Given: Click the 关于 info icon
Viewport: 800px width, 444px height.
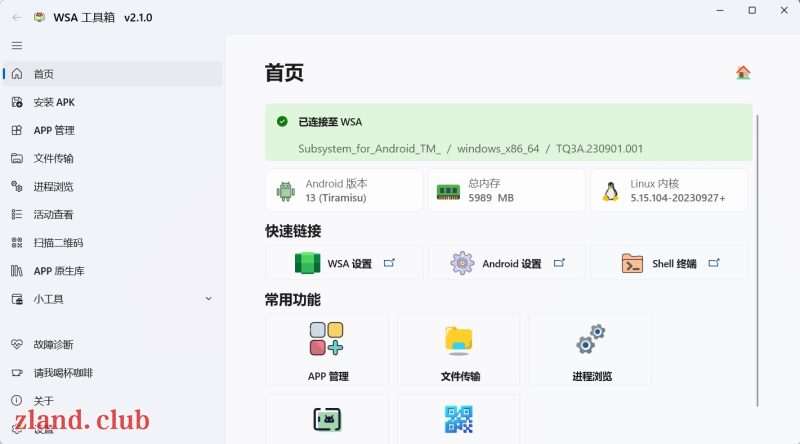Looking at the screenshot, I should pos(17,400).
